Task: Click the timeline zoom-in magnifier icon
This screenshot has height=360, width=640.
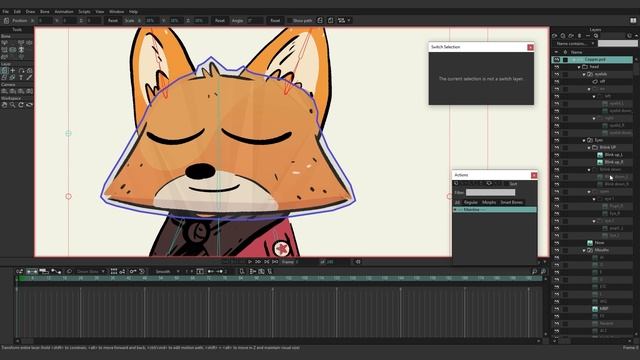Action: (x=534, y=271)
